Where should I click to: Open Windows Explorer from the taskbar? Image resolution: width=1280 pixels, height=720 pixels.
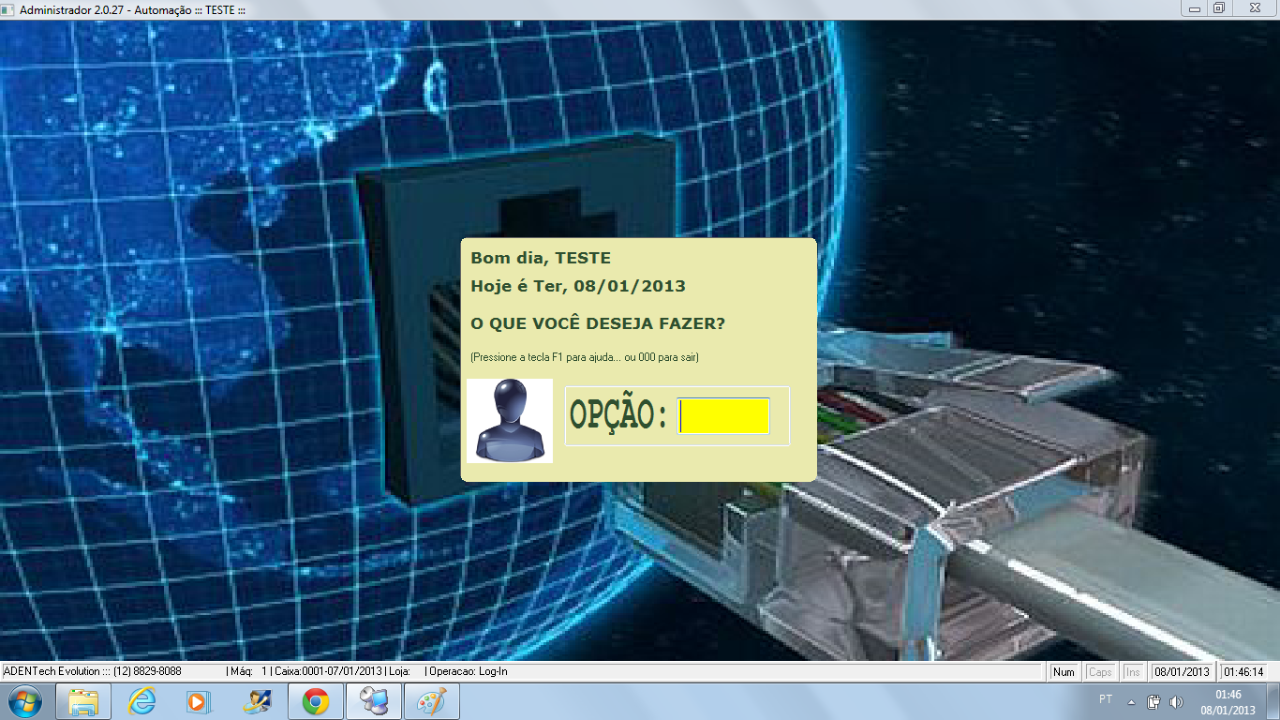pyautogui.click(x=83, y=702)
